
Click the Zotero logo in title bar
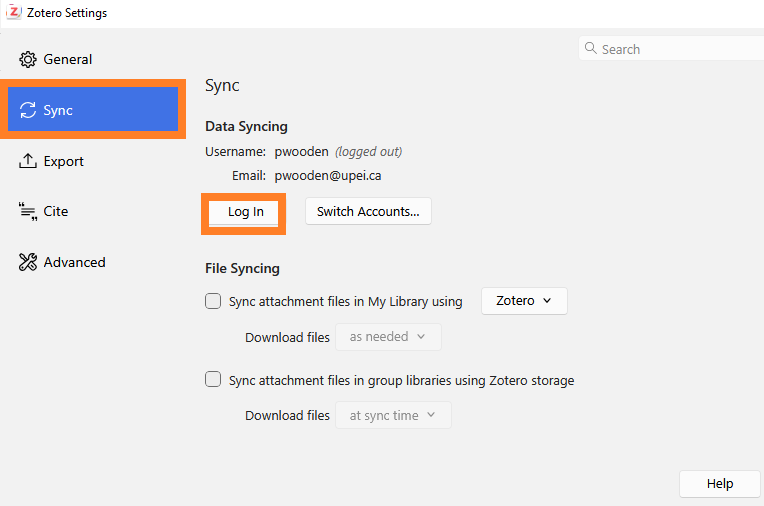point(14,13)
